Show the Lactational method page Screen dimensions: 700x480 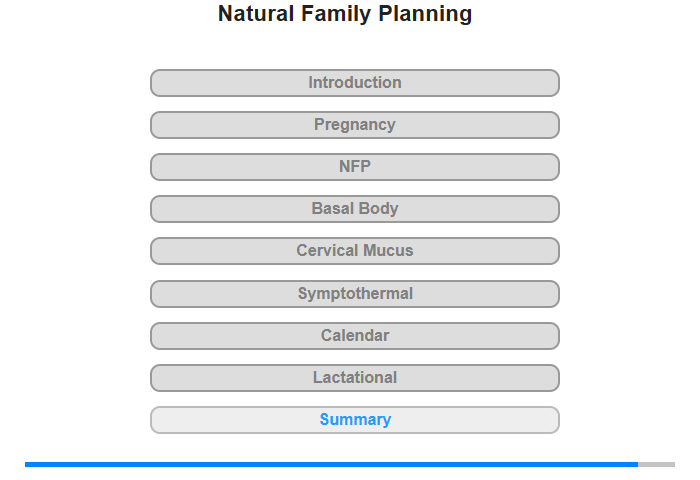click(x=355, y=378)
